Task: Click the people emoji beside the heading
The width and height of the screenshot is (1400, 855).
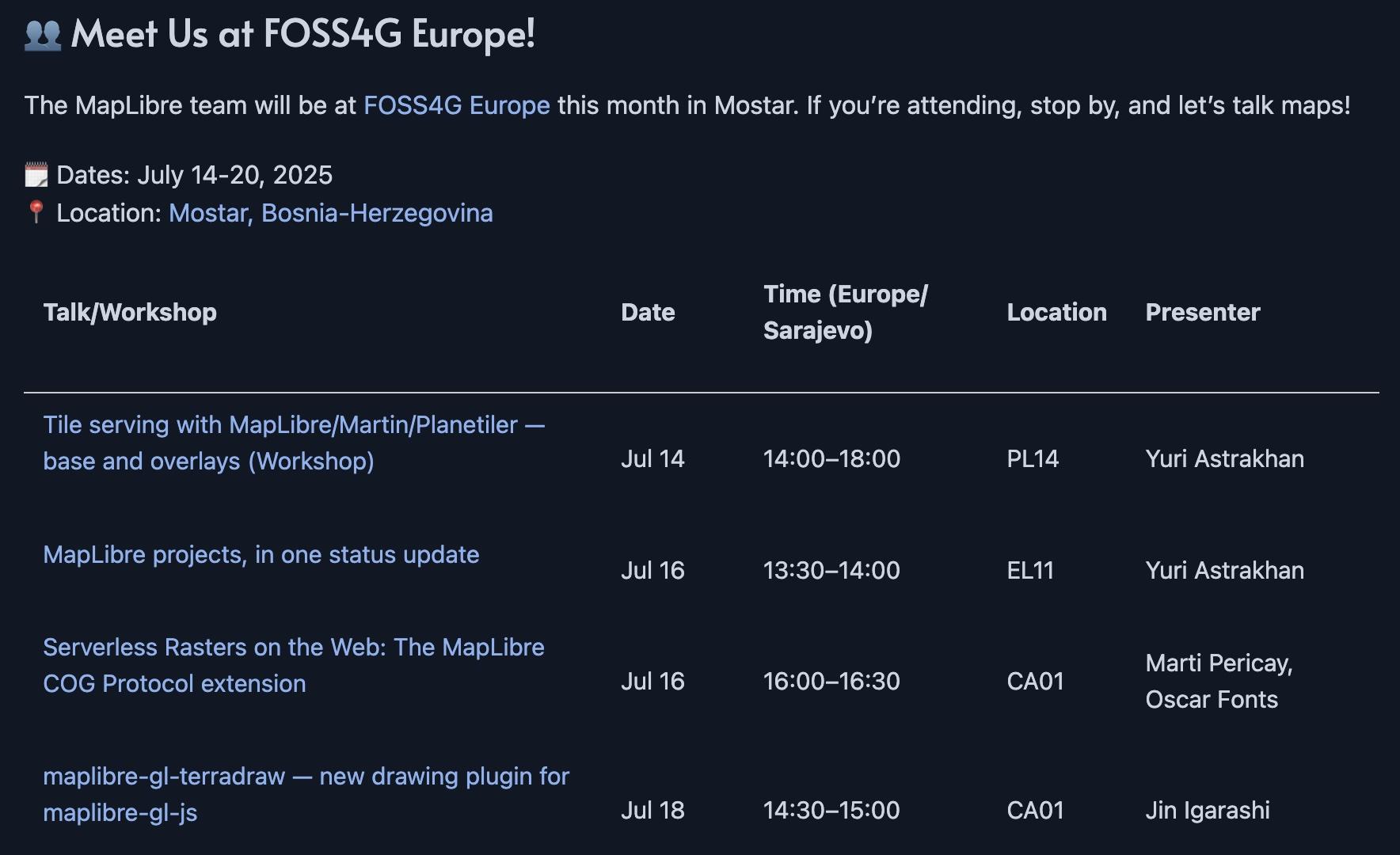Action: point(43,34)
